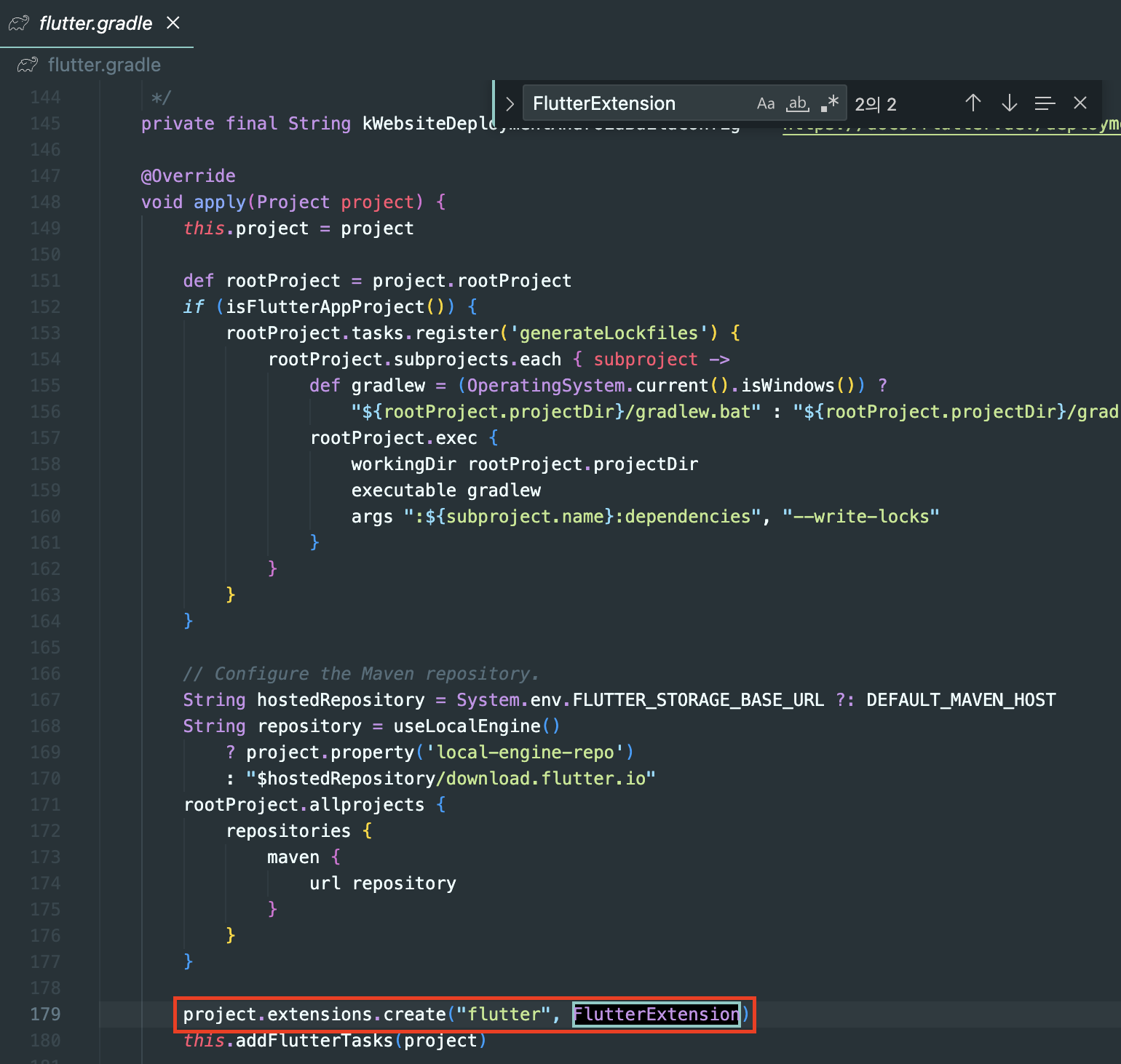Click the flutter.gradle breadcrumb
Image resolution: width=1121 pixels, height=1064 pixels.
[104, 65]
